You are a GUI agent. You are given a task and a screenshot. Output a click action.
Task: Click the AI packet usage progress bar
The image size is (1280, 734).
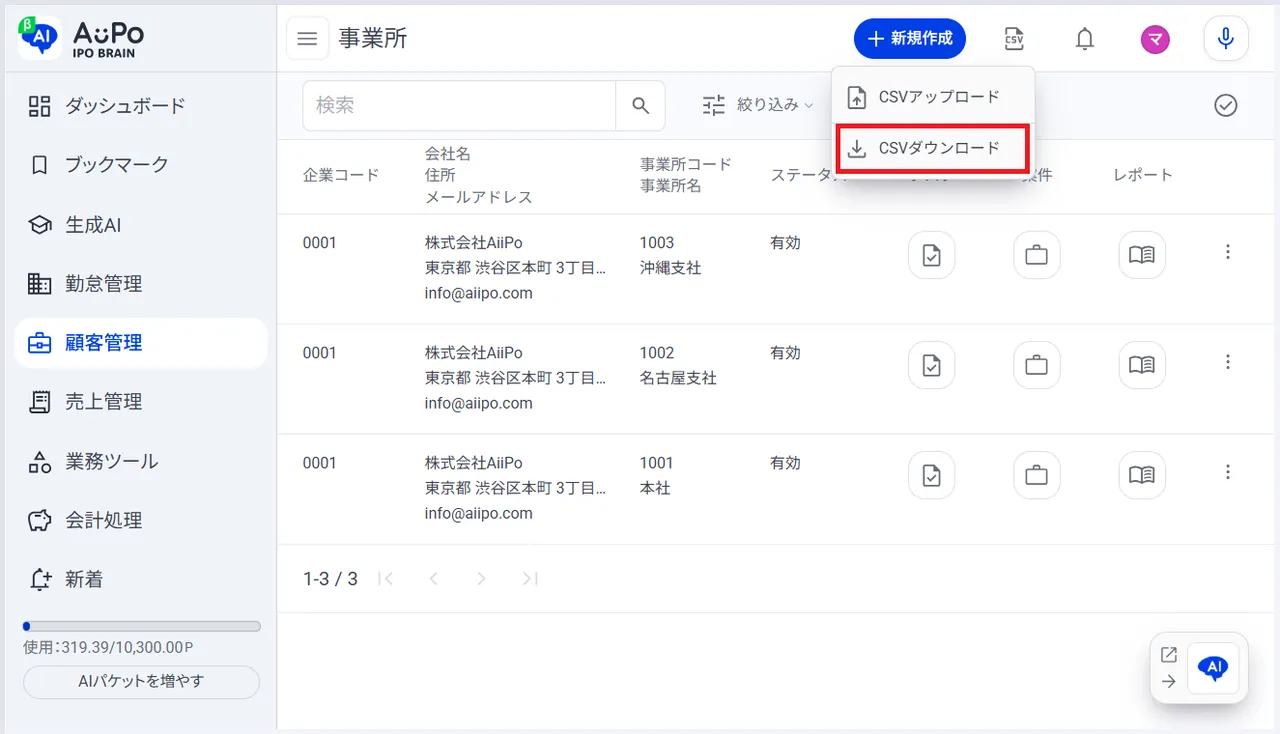141,627
